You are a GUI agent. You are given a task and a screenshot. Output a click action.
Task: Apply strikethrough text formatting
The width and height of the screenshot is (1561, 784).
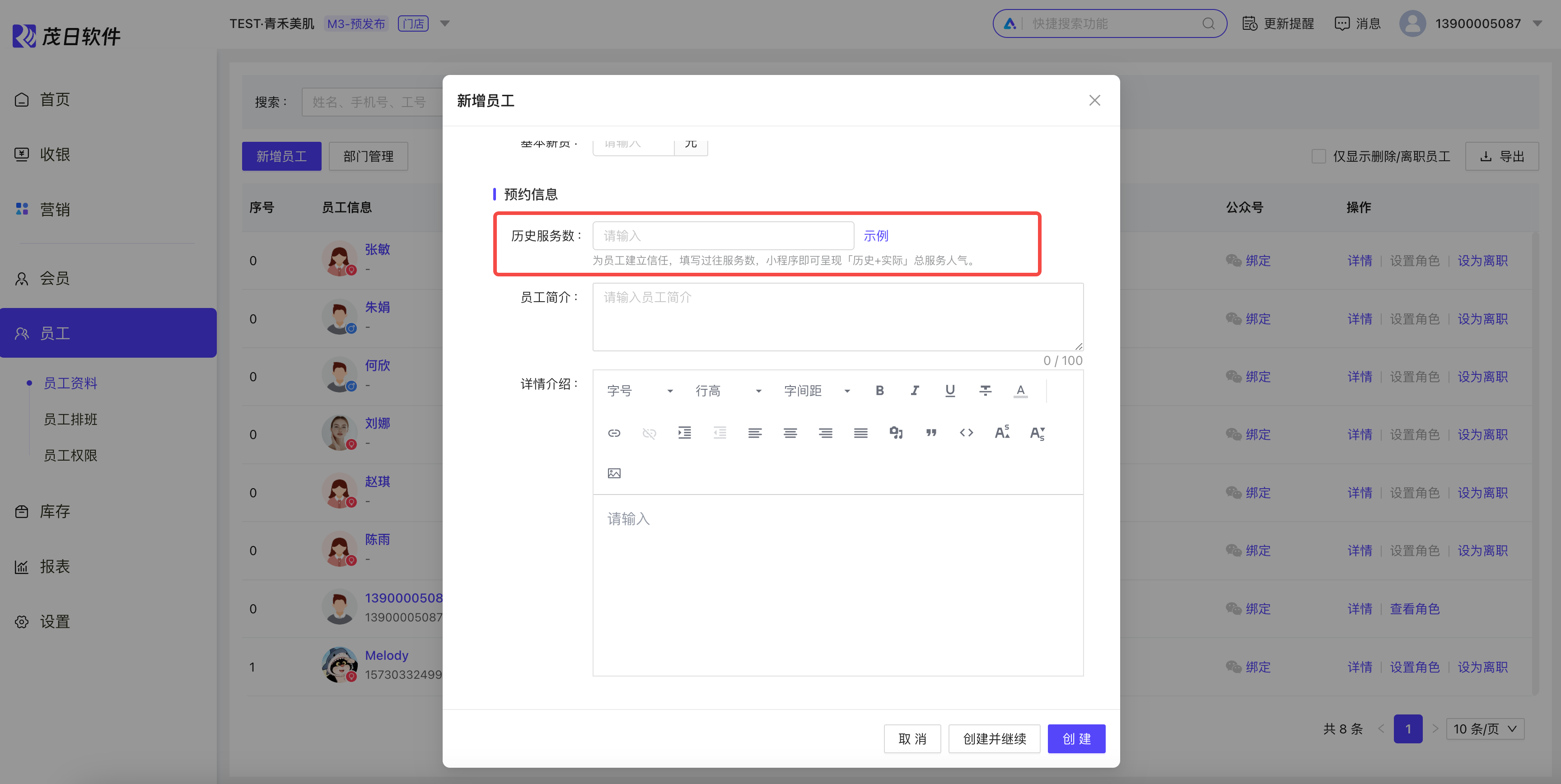pos(985,391)
